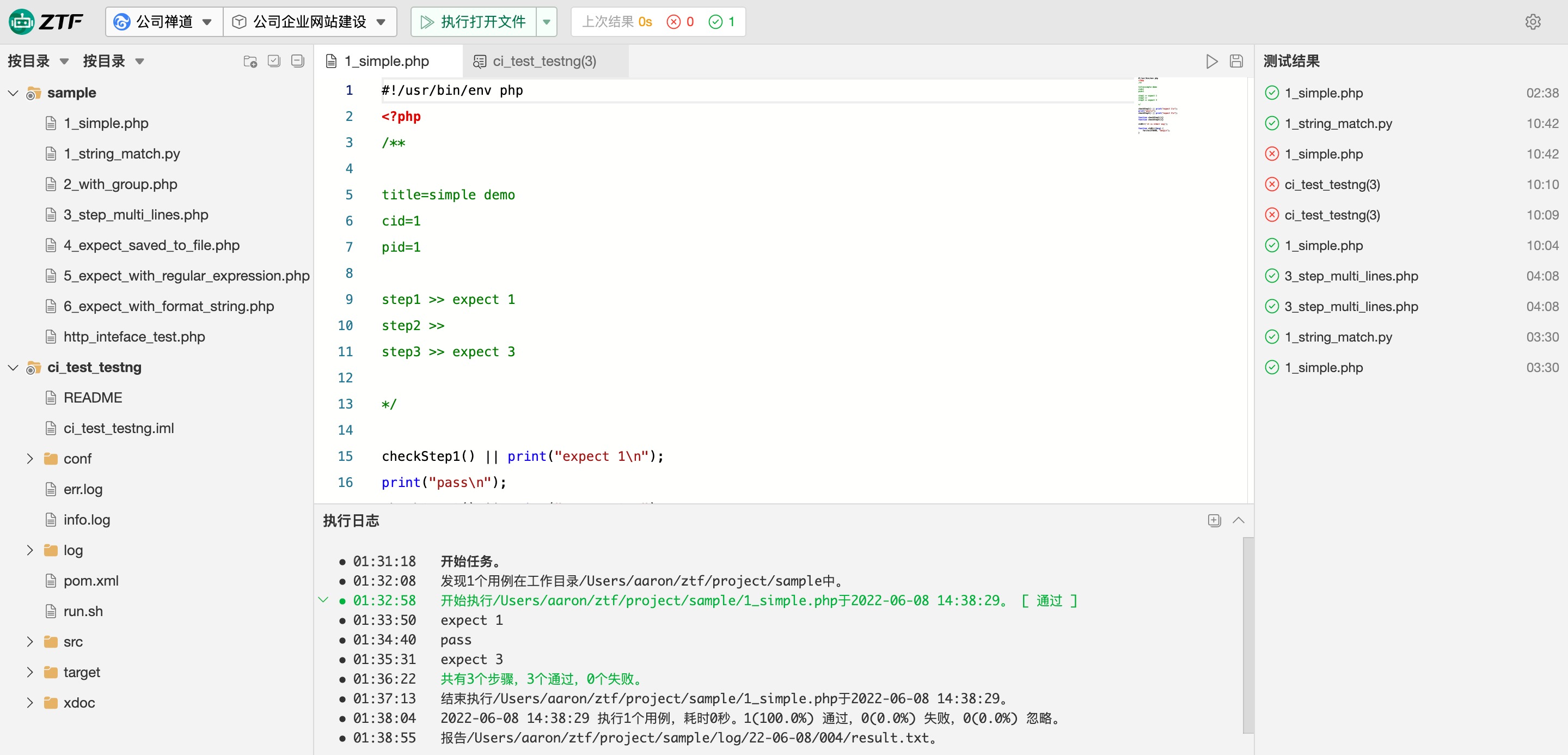Screen dimensions: 1568x755
Task: Collapse the 01:32:58 log entry chevron
Action: coord(323,600)
